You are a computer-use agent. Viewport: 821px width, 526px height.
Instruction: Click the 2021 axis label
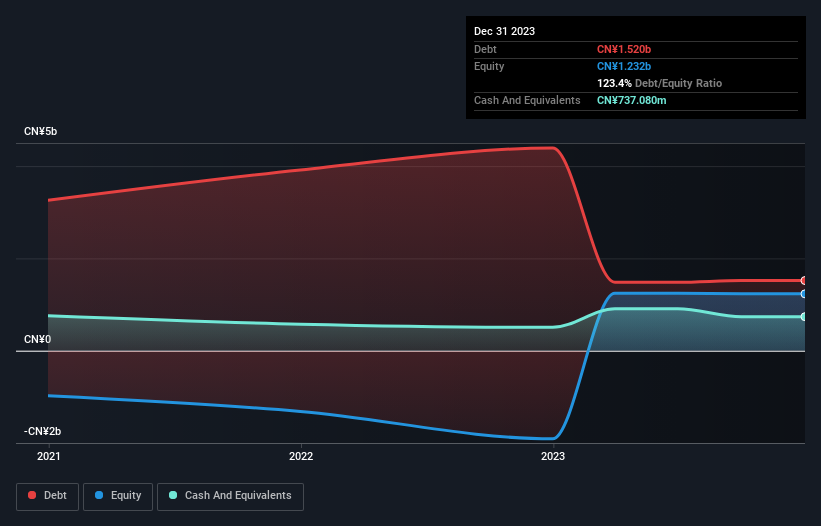tap(49, 456)
